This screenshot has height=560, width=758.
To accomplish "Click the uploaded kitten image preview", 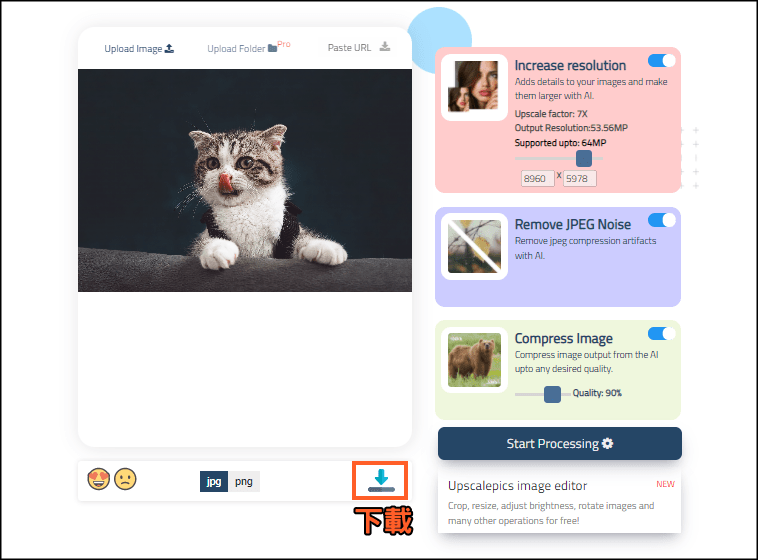I will [x=245, y=180].
